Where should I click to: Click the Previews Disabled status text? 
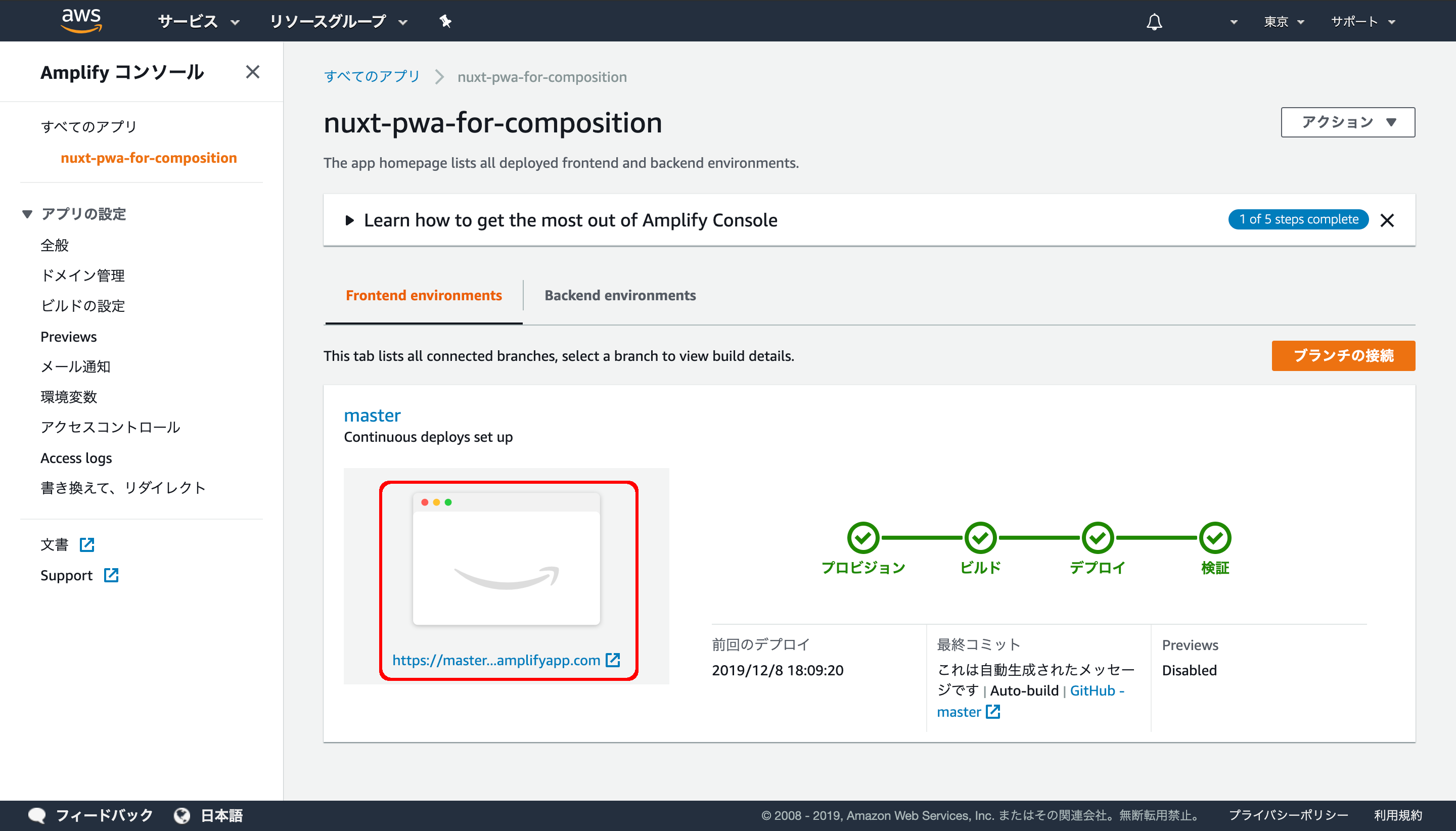pos(1190,670)
